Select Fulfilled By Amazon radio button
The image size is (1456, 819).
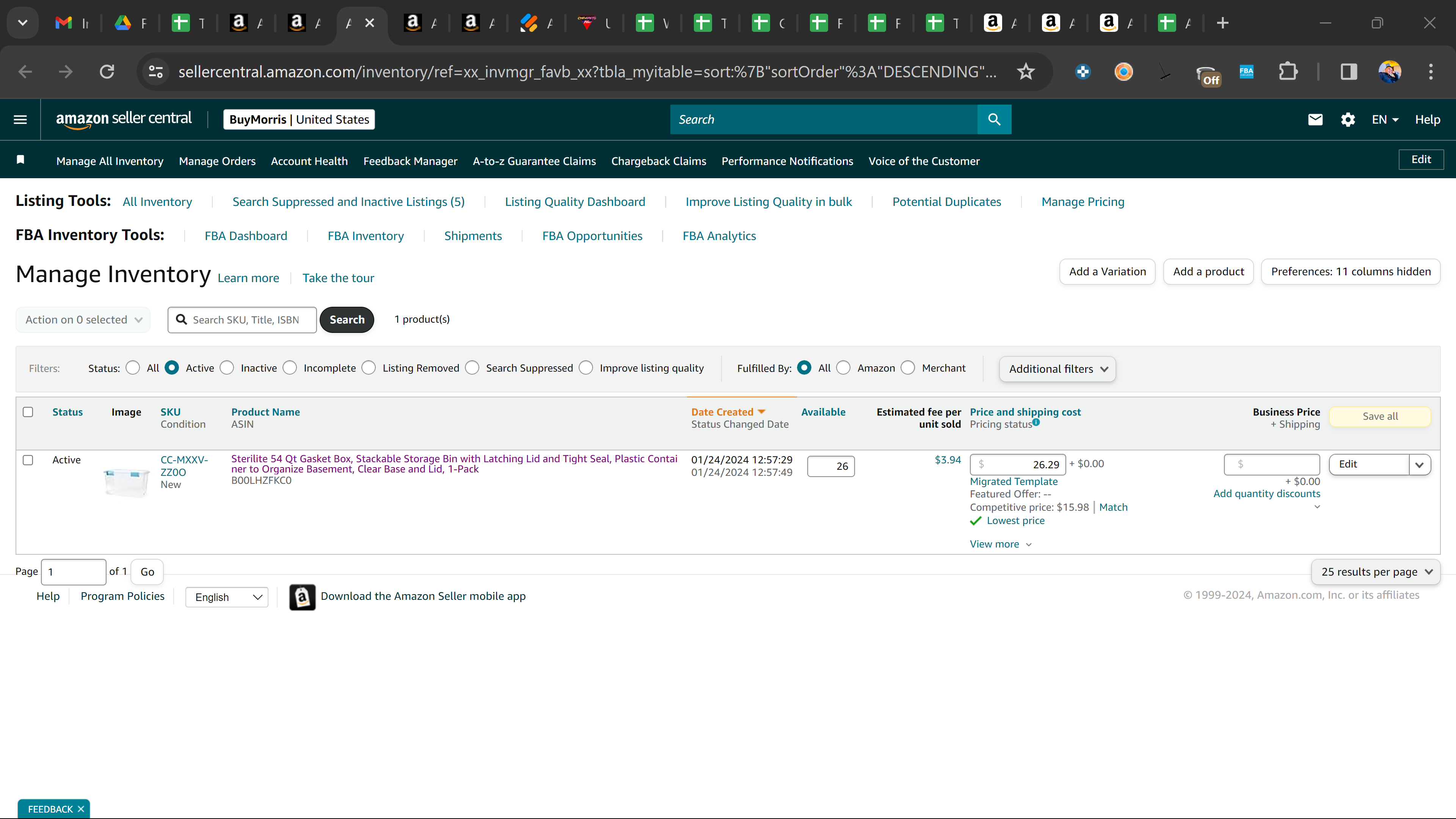[x=843, y=368]
